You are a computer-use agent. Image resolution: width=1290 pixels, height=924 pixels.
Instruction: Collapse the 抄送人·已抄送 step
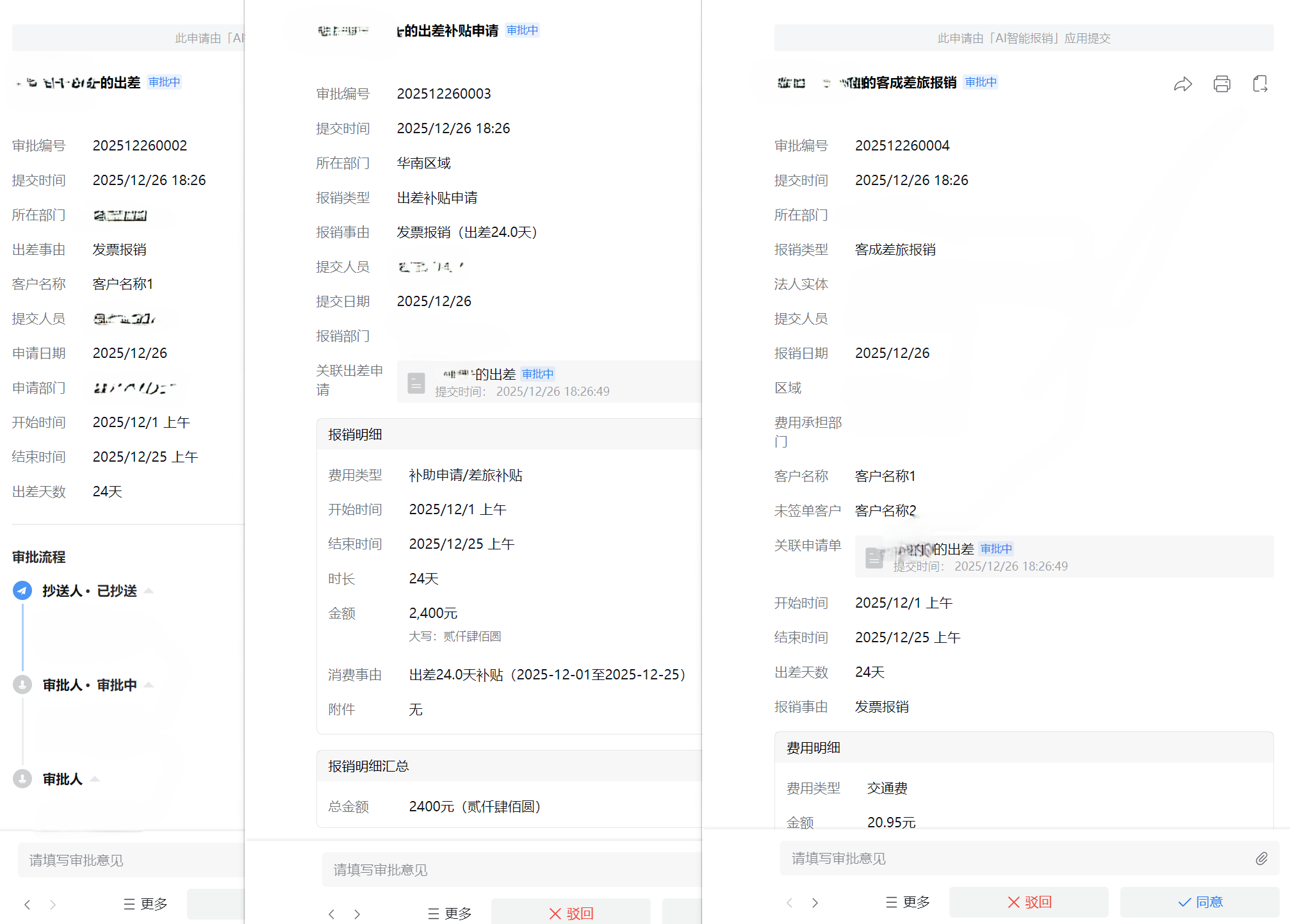(x=149, y=591)
